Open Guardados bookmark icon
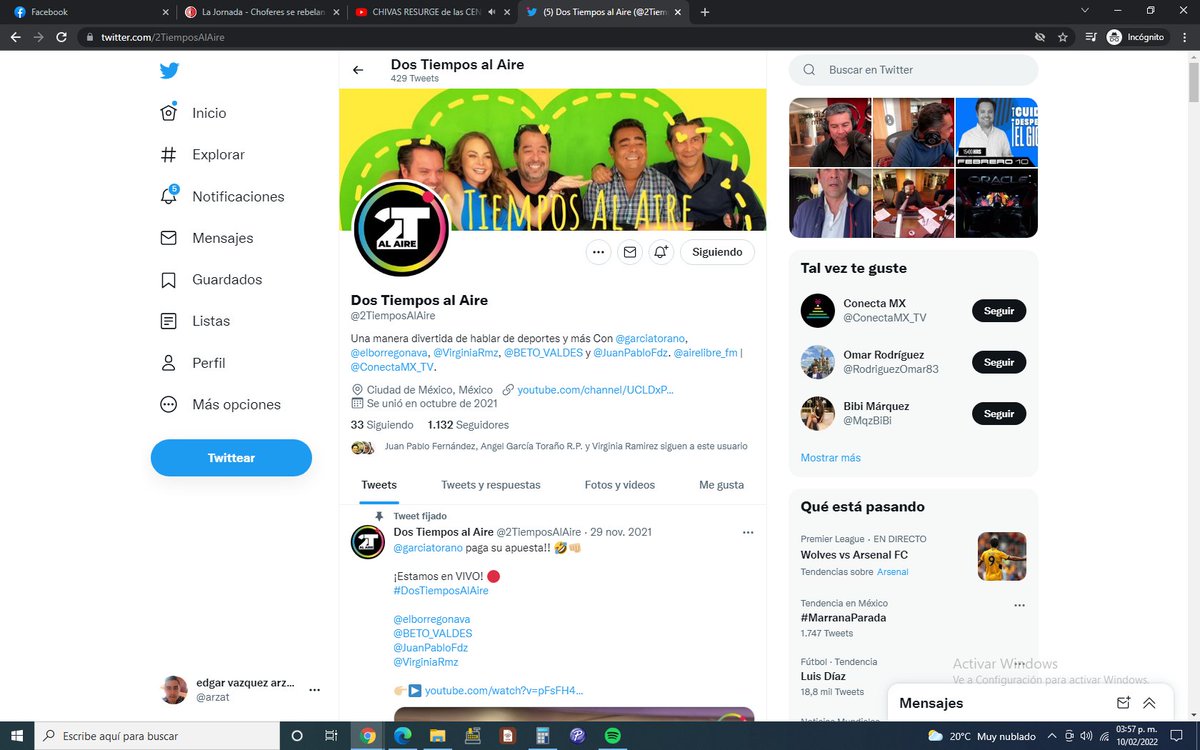The height and width of the screenshot is (750, 1200). point(168,280)
